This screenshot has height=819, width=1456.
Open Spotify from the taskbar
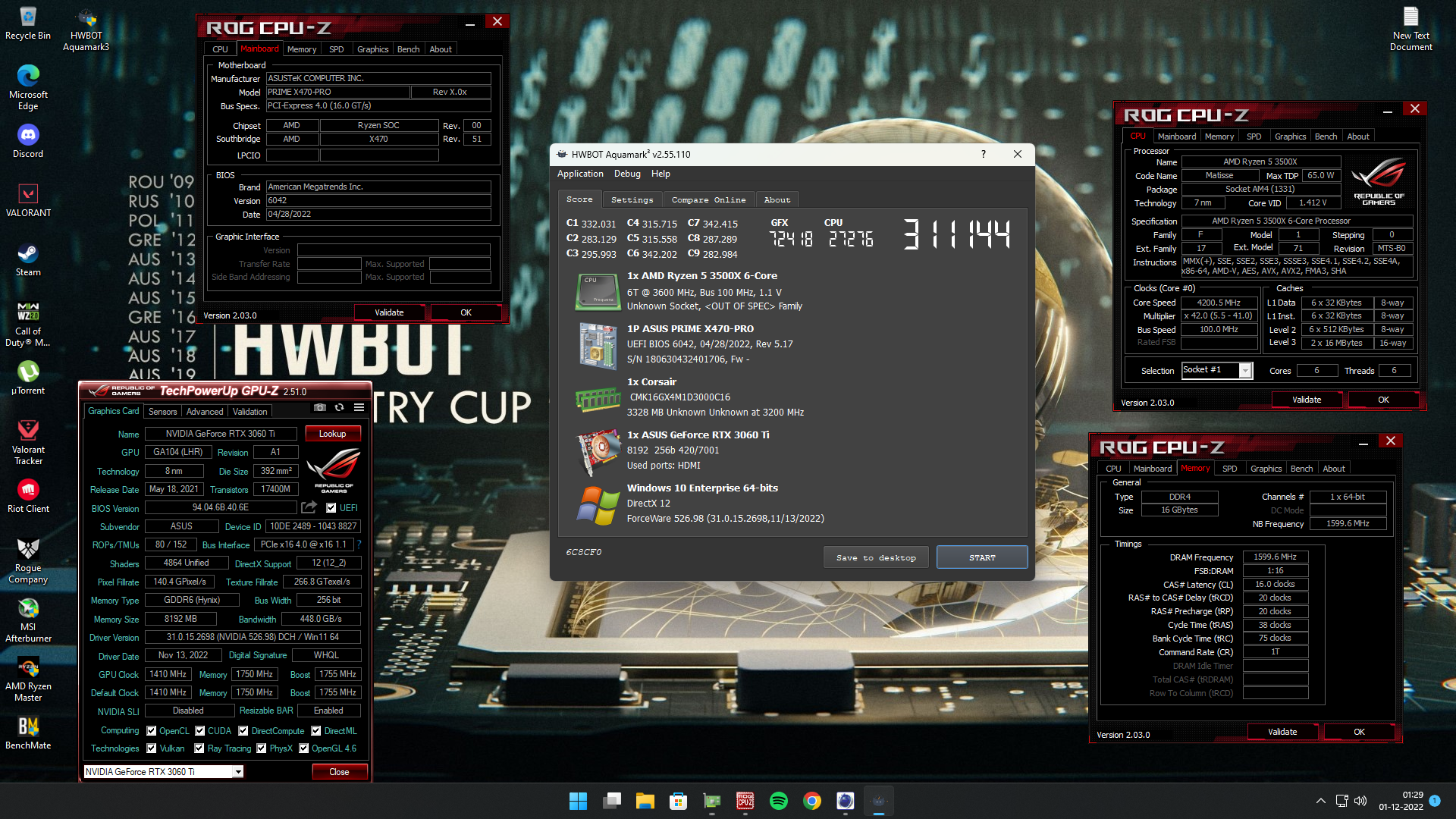point(779,801)
